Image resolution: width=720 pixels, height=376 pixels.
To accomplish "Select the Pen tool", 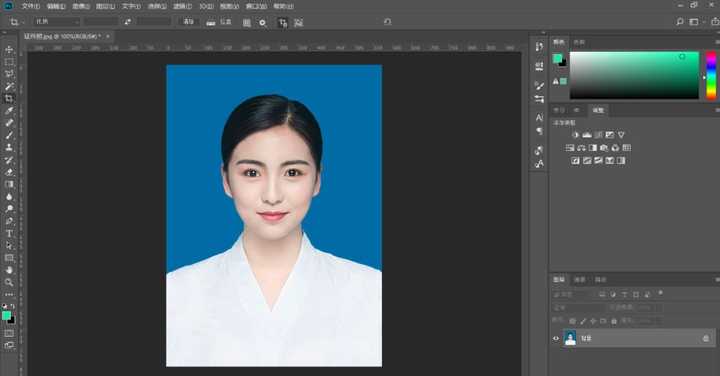I will (9, 221).
